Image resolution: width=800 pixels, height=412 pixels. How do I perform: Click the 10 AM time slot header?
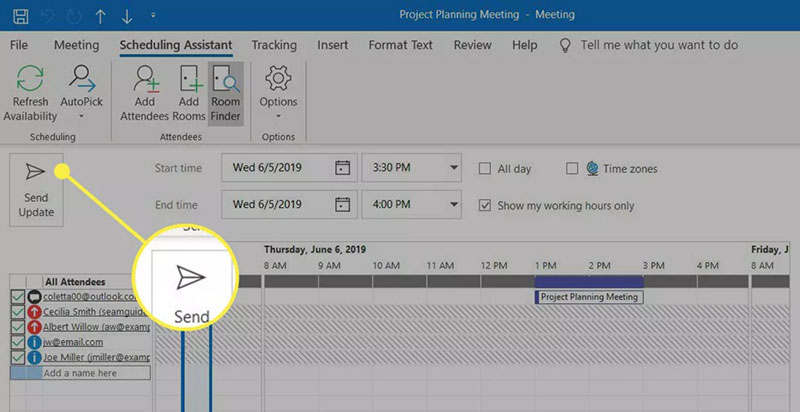tap(386, 266)
